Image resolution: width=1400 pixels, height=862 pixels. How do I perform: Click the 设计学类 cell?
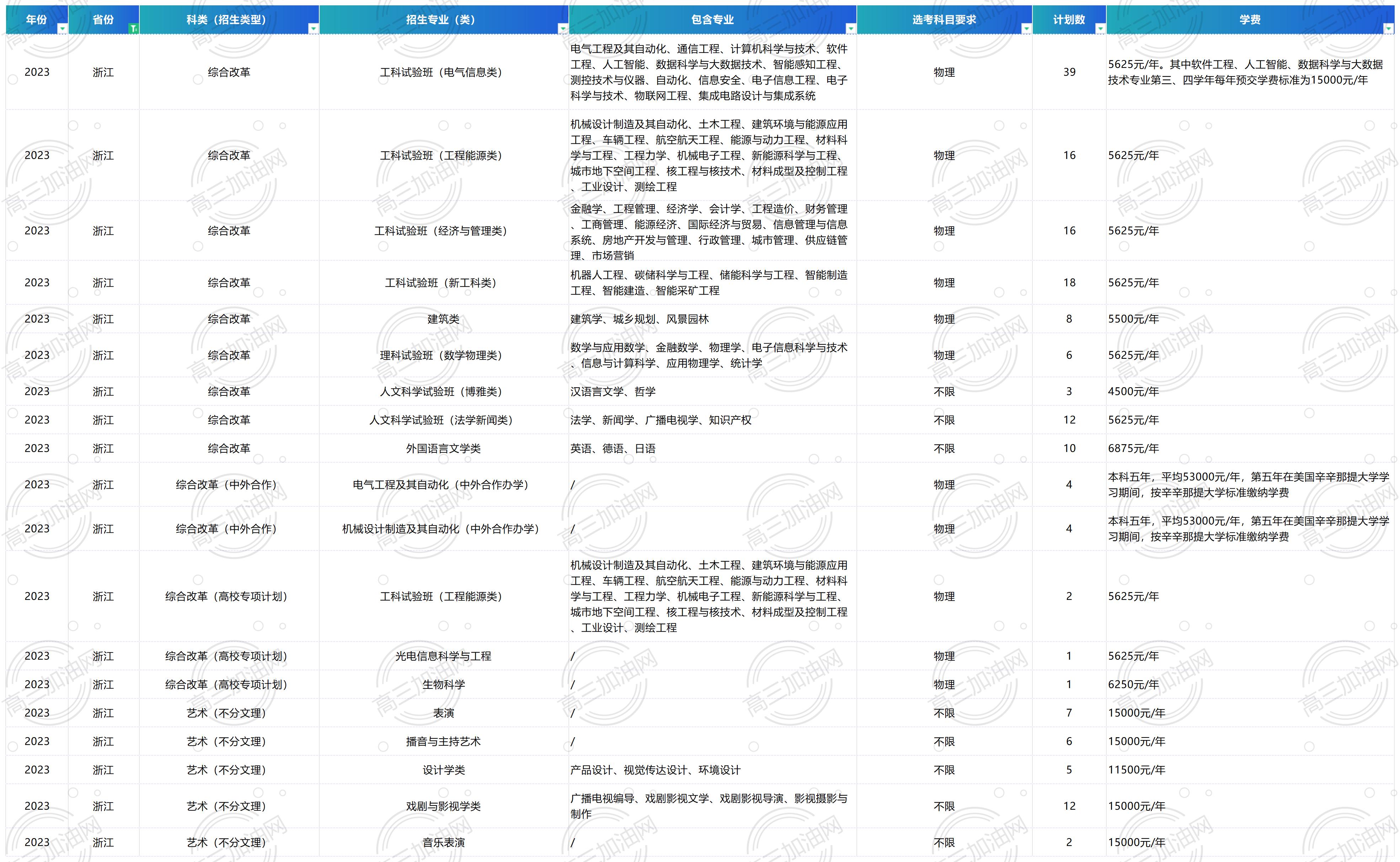click(x=444, y=770)
